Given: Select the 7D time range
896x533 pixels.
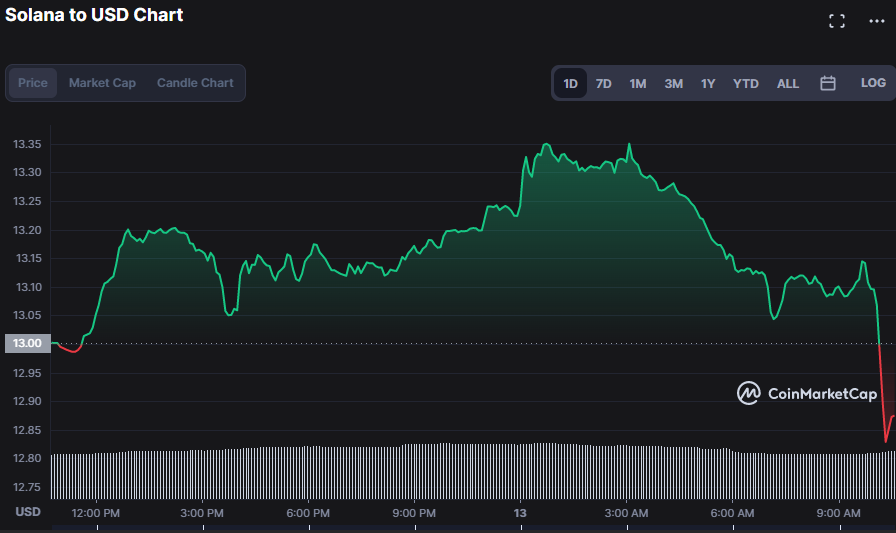Looking at the screenshot, I should point(604,83).
